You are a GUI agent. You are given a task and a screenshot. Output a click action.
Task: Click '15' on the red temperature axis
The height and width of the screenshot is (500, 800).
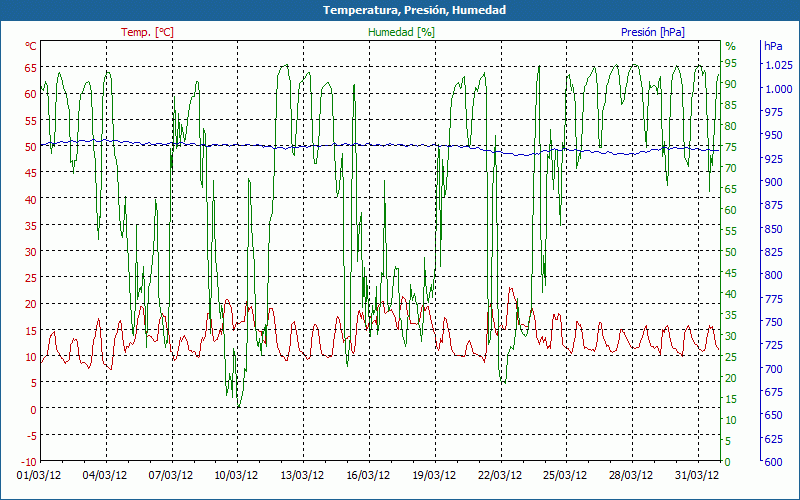(31, 331)
